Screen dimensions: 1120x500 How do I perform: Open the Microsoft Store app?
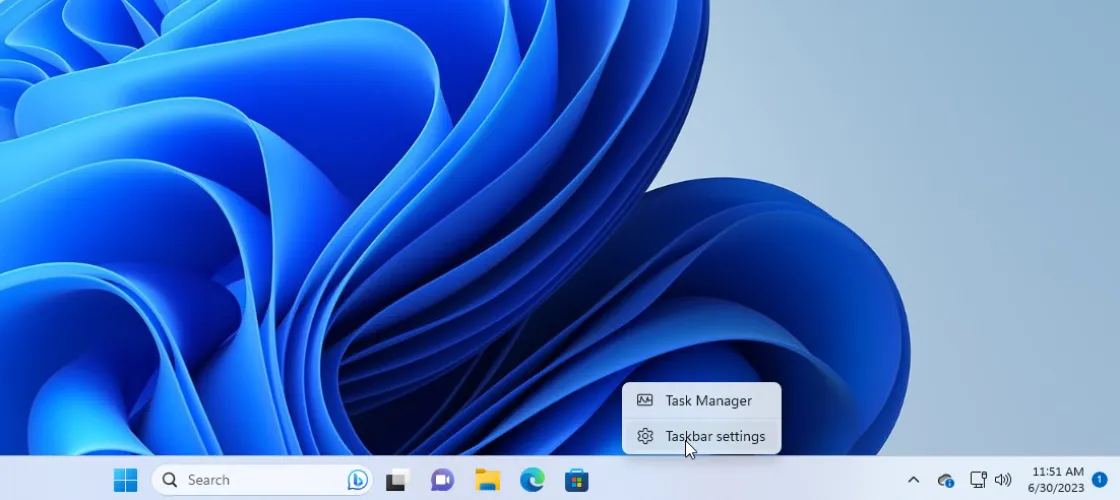[577, 480]
